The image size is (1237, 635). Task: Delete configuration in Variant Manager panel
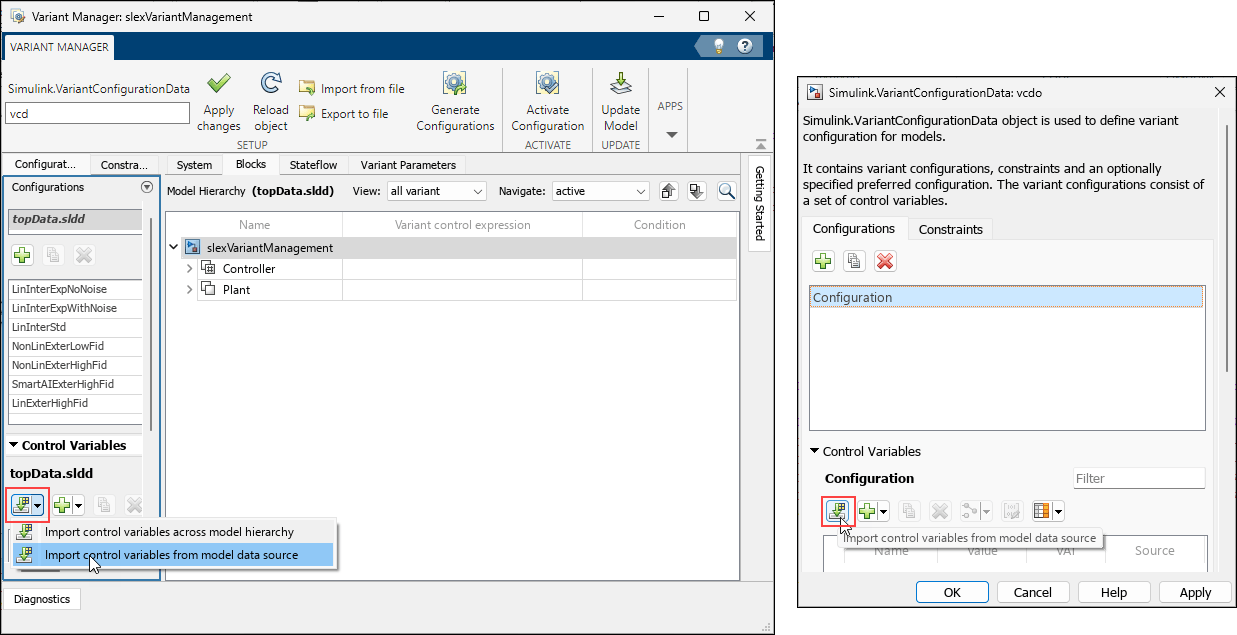pos(84,255)
